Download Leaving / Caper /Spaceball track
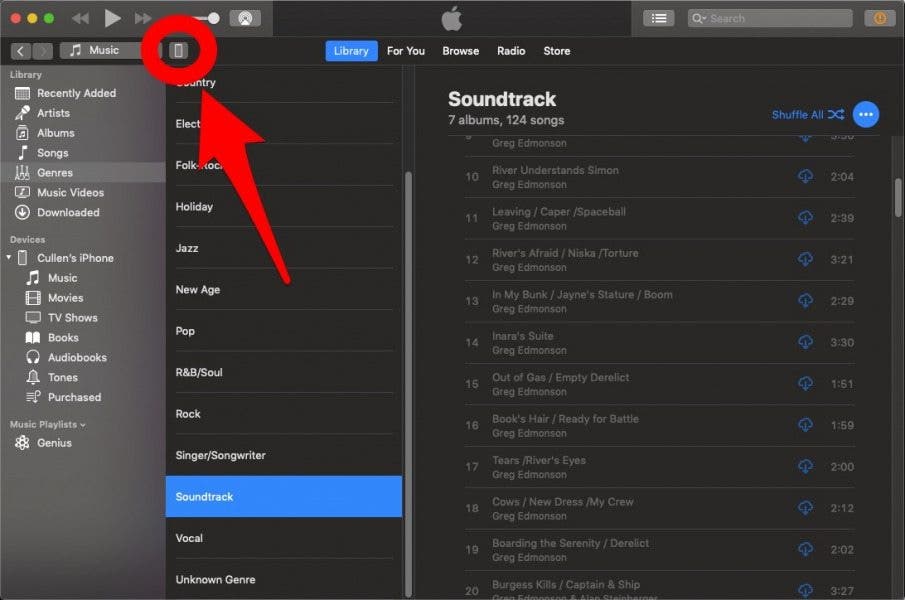The height and width of the screenshot is (600, 905). click(x=805, y=218)
